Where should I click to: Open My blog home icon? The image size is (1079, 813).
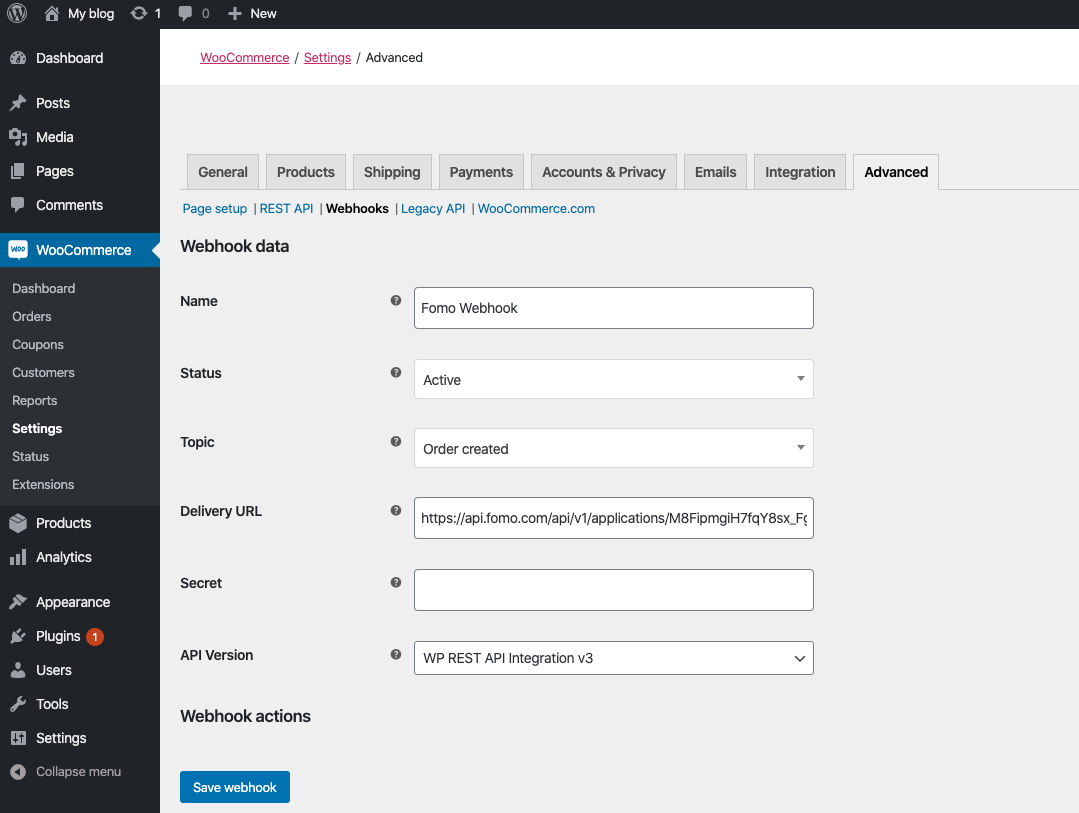point(52,13)
